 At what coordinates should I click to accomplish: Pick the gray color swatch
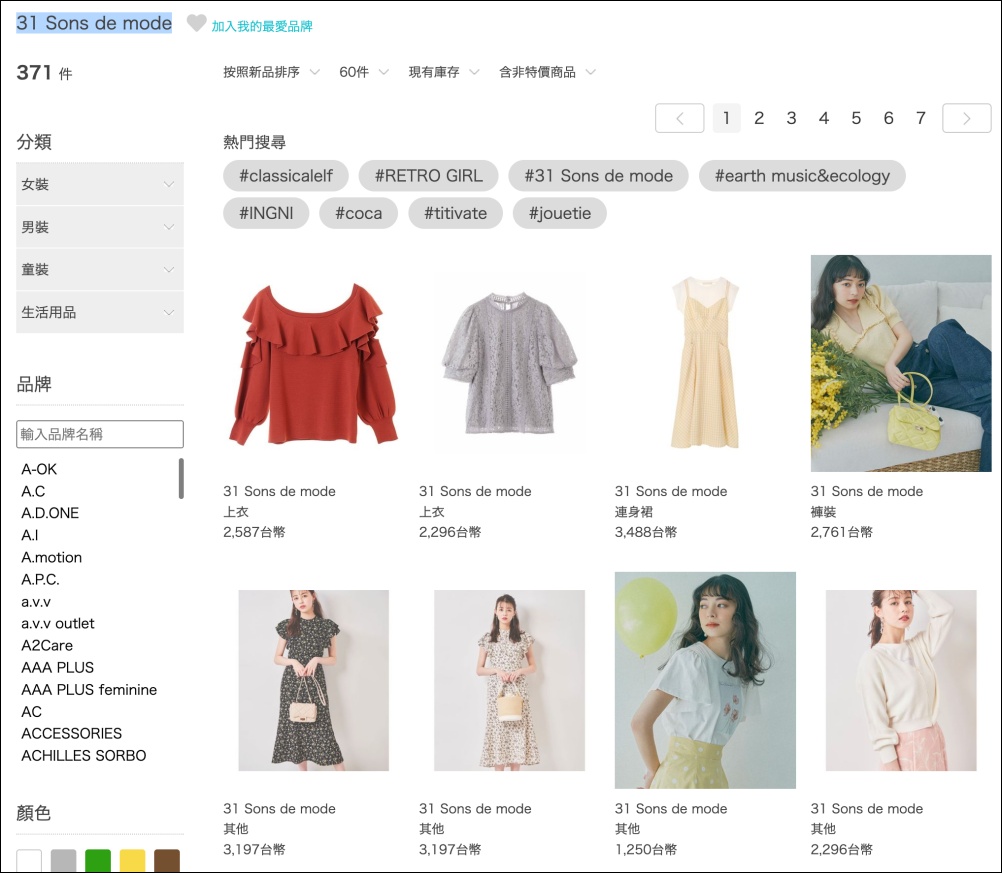tap(64, 860)
